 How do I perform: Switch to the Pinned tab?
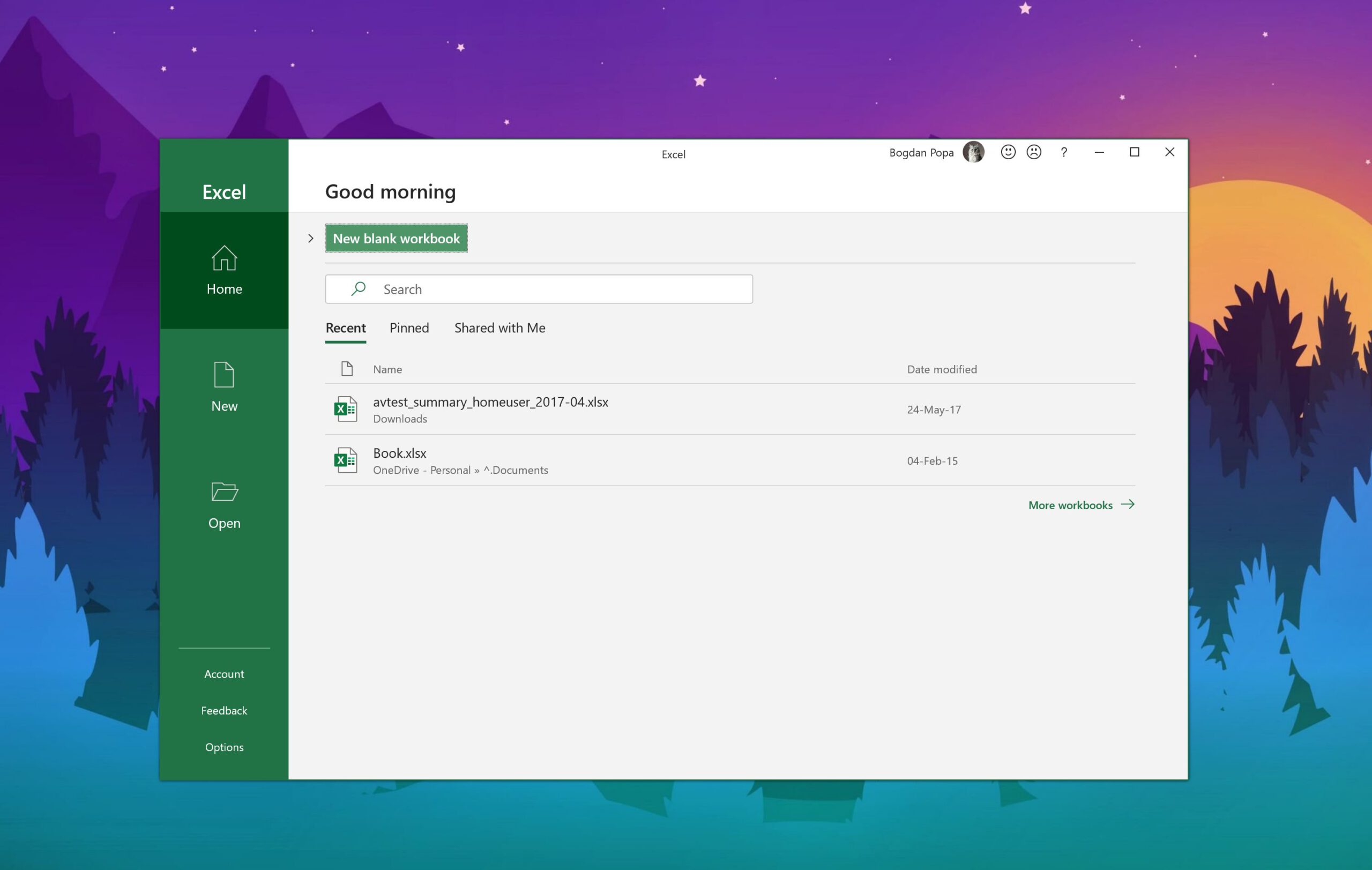pyautogui.click(x=409, y=328)
